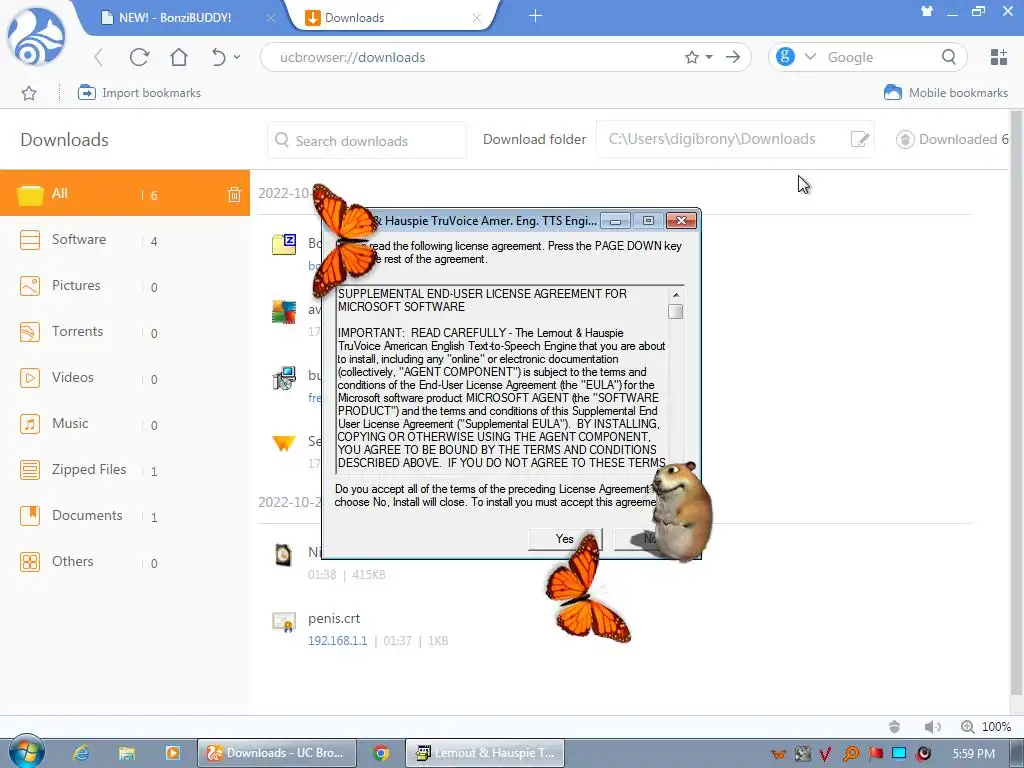Click Yes to accept the license agreement
The height and width of the screenshot is (768, 1024).
(x=564, y=539)
